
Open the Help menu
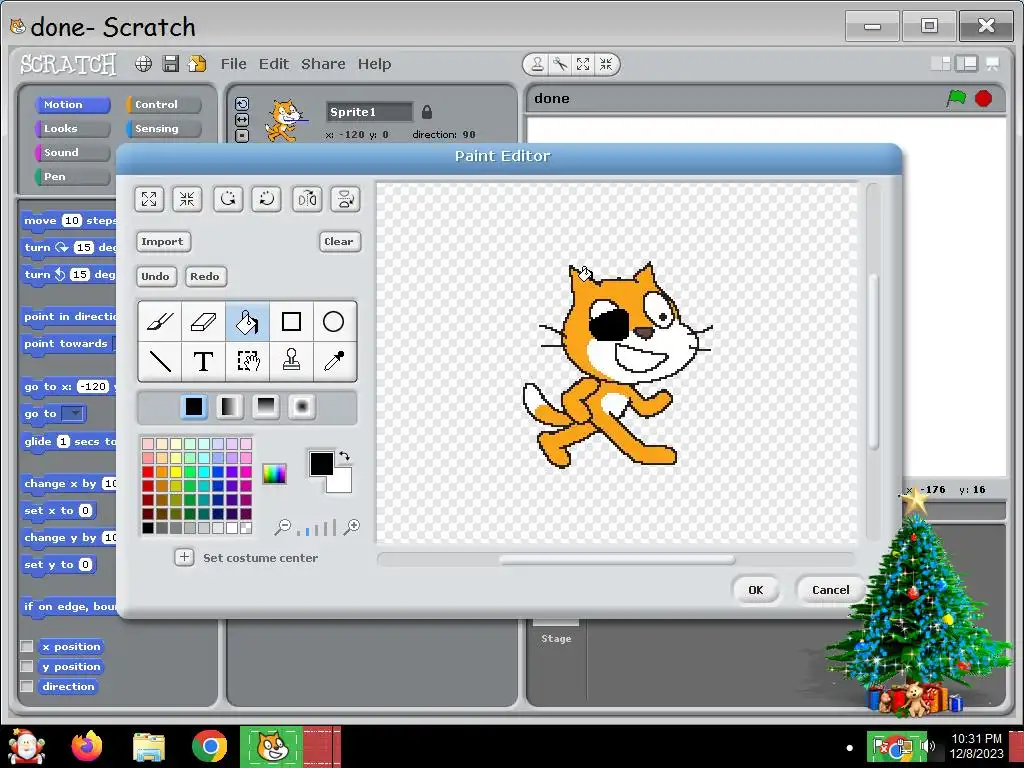(374, 64)
